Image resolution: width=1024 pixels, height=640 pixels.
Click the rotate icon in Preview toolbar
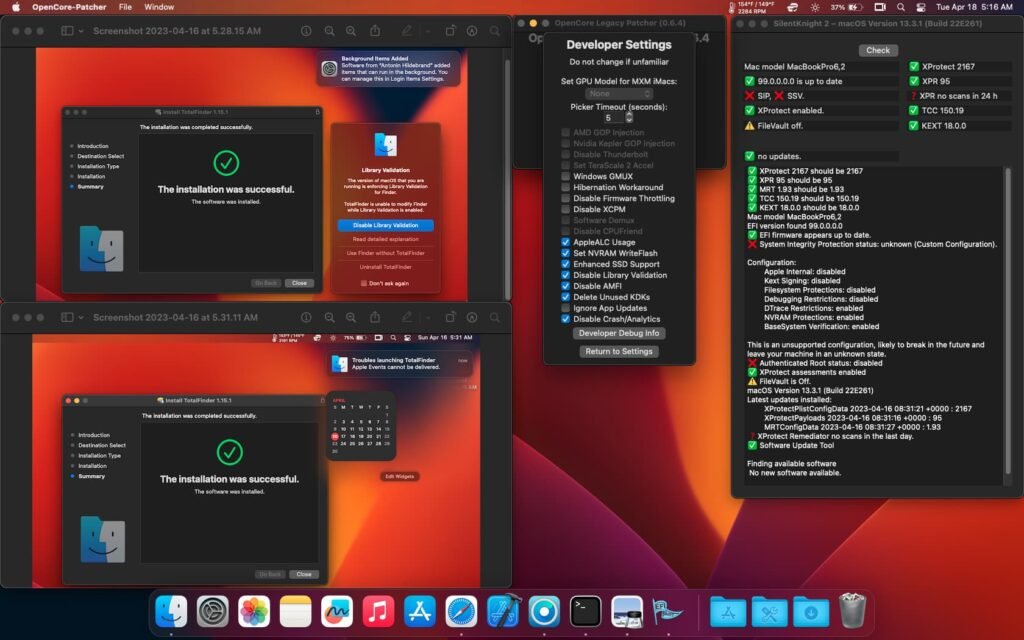pyautogui.click(x=451, y=31)
